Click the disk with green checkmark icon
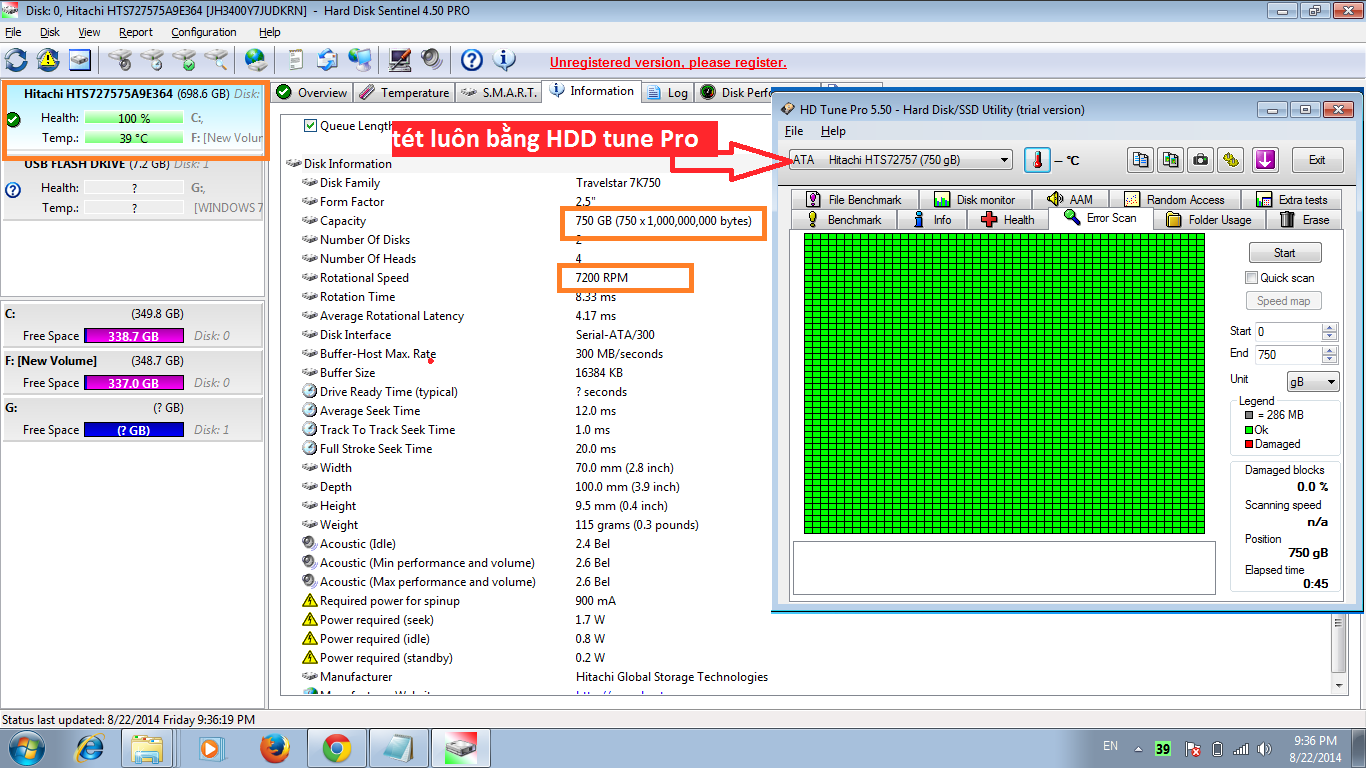The height and width of the screenshot is (768, 1366). 184,60
